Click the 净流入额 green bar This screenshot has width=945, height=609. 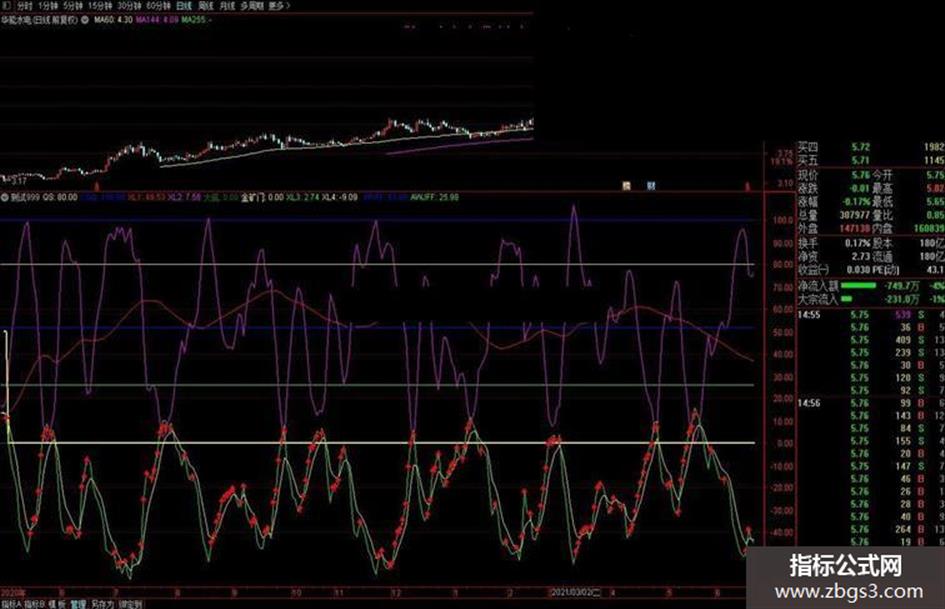point(858,285)
